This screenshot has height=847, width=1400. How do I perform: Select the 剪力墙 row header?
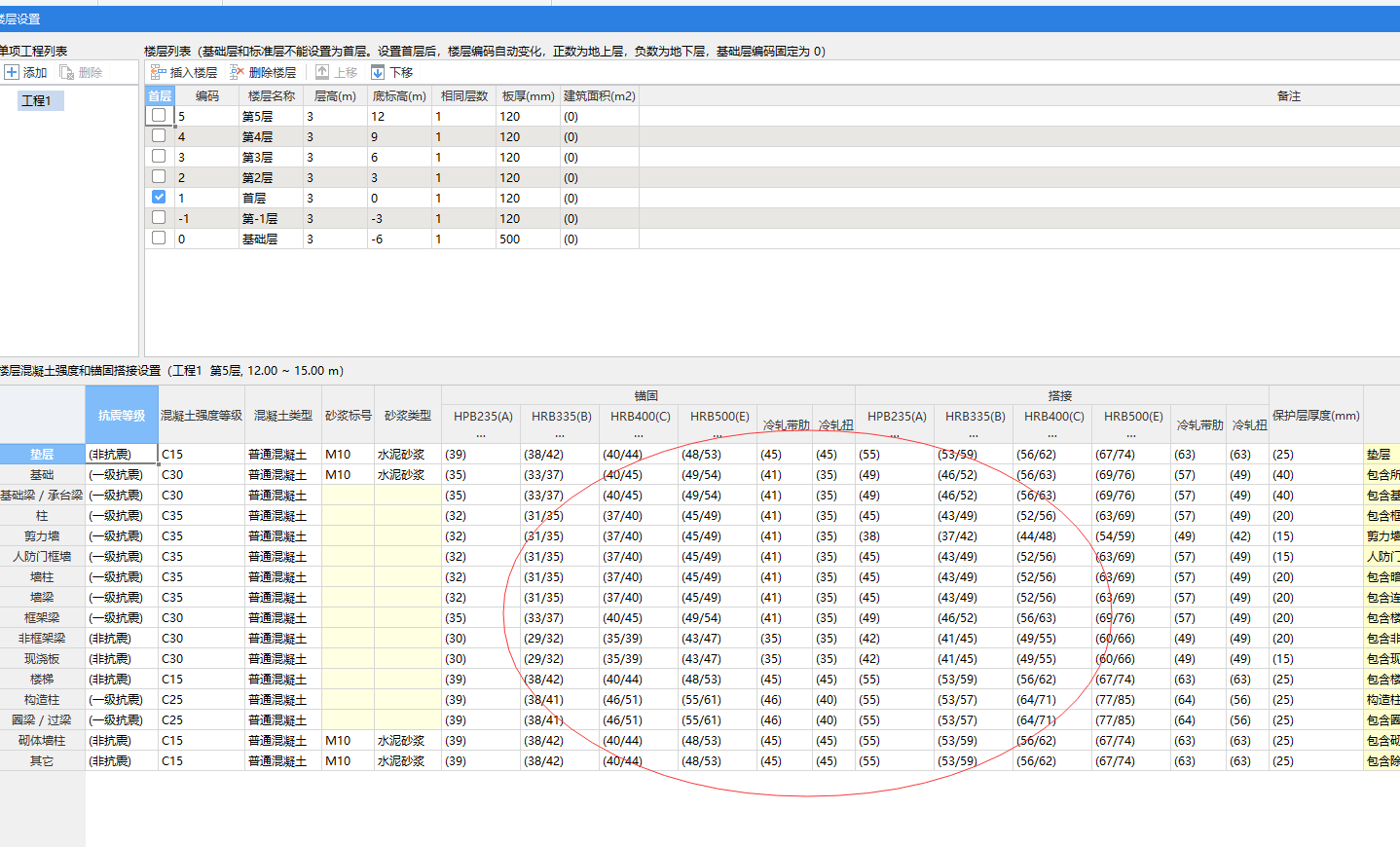click(x=42, y=536)
